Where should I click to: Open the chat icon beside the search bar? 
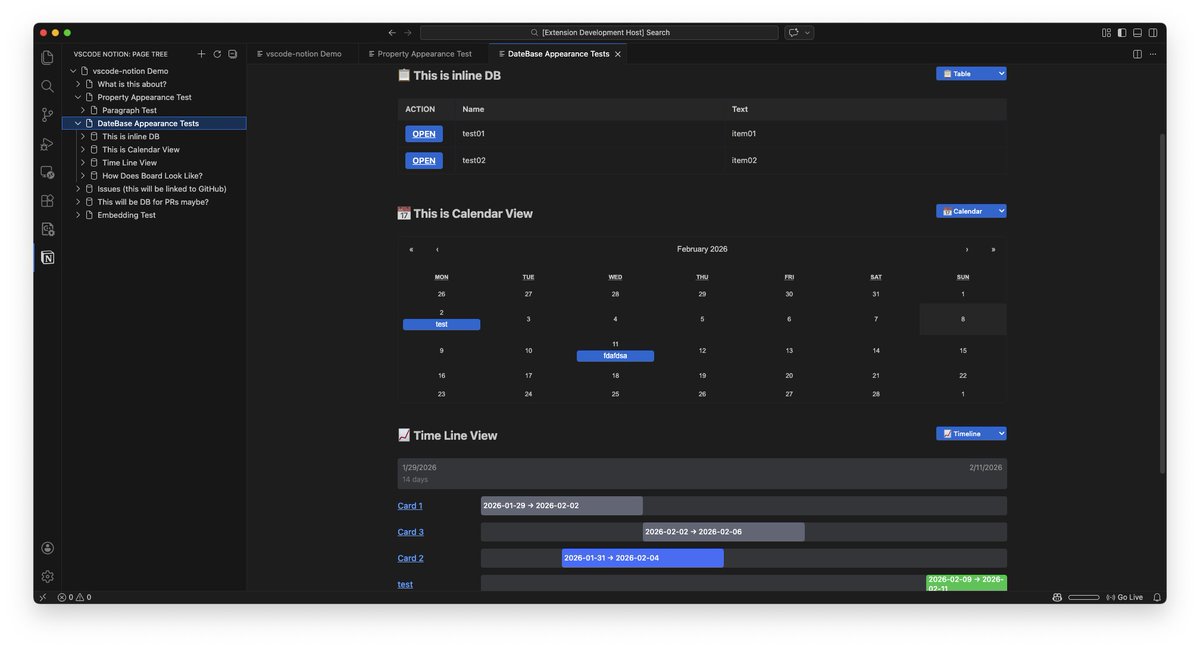click(x=793, y=32)
